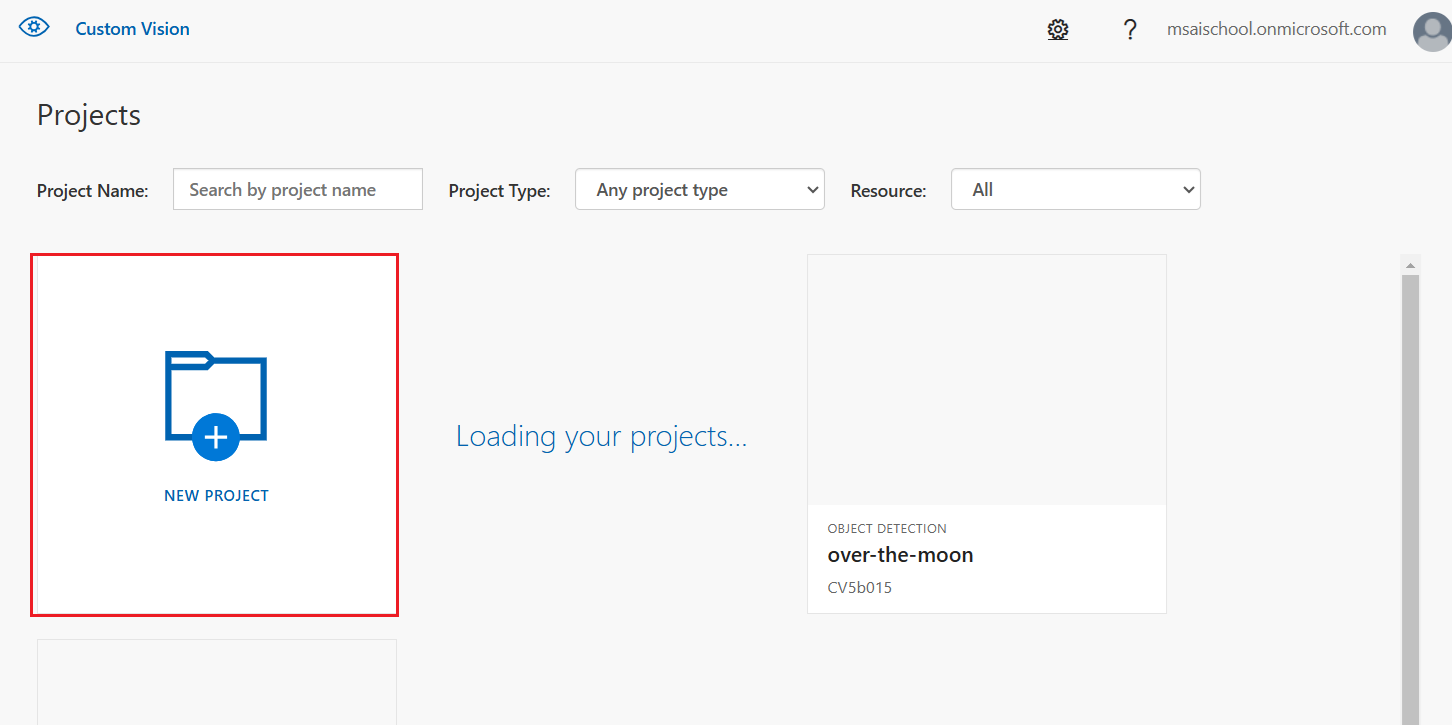Click msaischool.onmicrosoft.com account name
The height and width of the screenshot is (725, 1452).
[1277, 29]
